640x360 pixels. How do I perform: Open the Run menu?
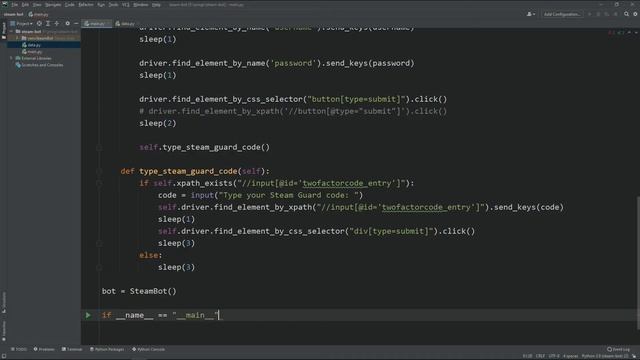pos(101,4)
